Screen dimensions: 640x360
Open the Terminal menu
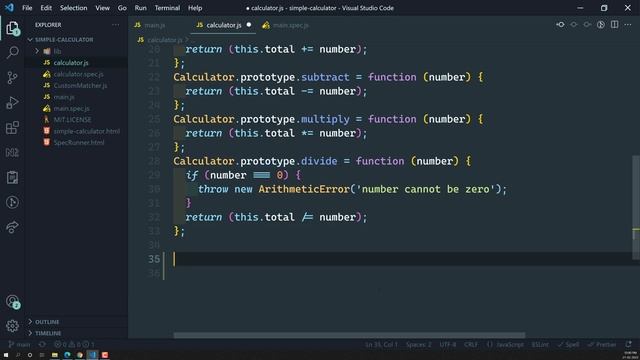tap(167, 8)
